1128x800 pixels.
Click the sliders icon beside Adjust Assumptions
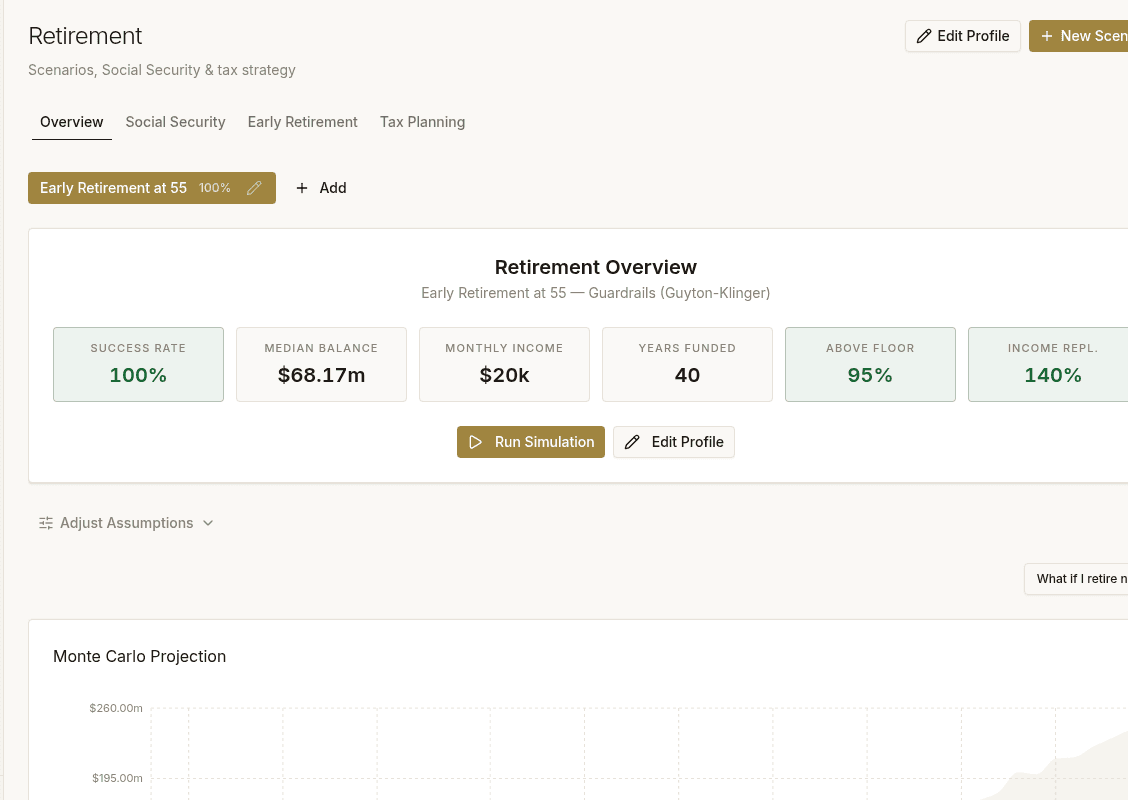pos(46,523)
